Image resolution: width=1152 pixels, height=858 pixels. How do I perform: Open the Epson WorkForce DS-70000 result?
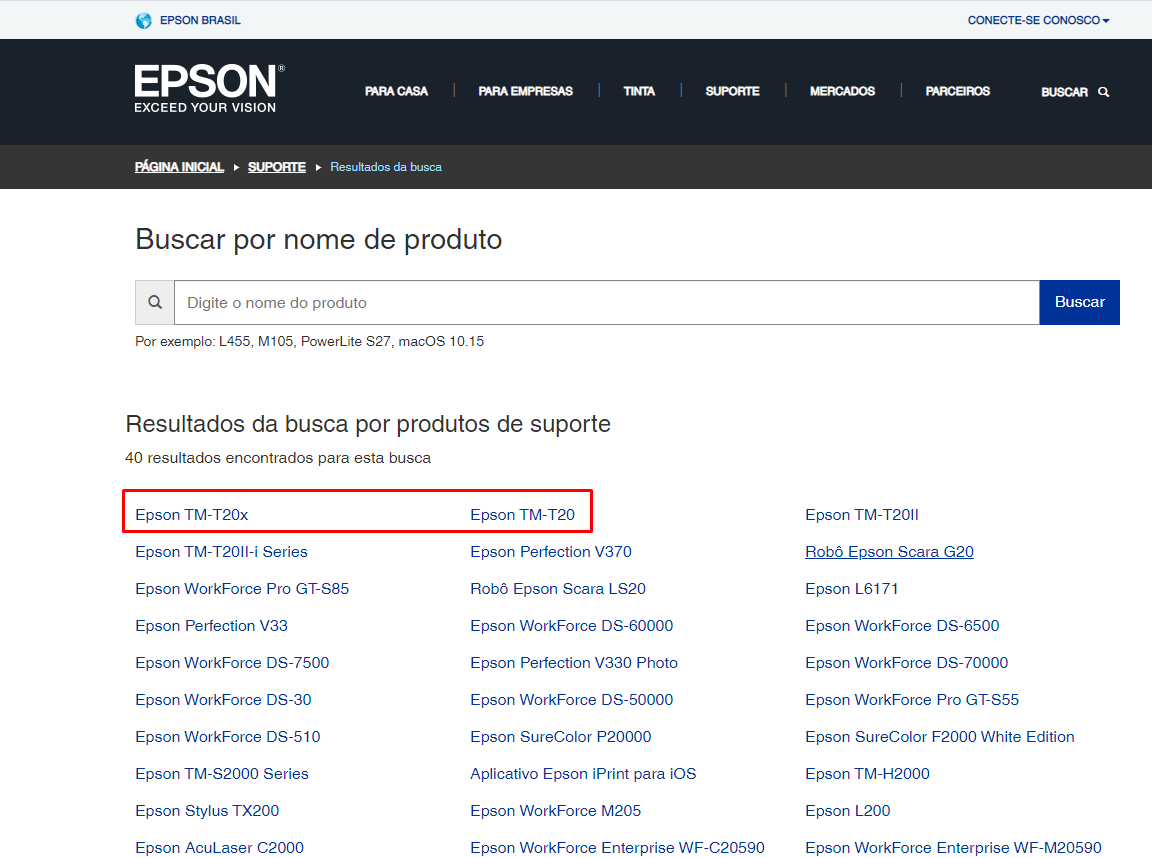pos(907,663)
